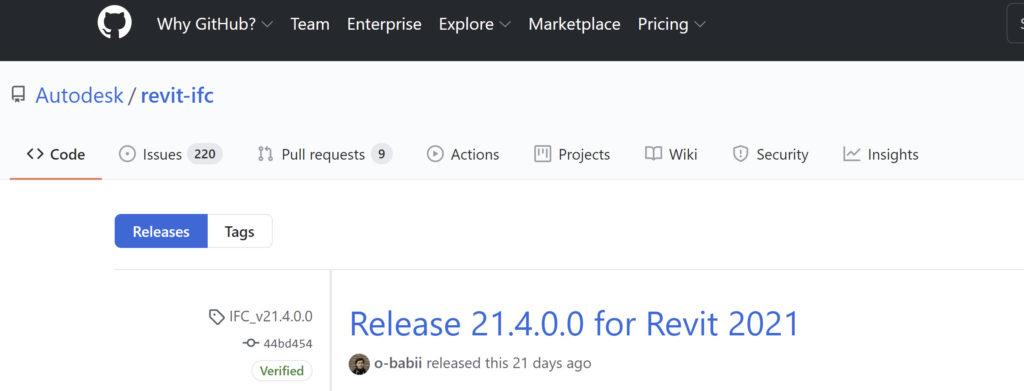Click the Verified badge

pos(282,371)
